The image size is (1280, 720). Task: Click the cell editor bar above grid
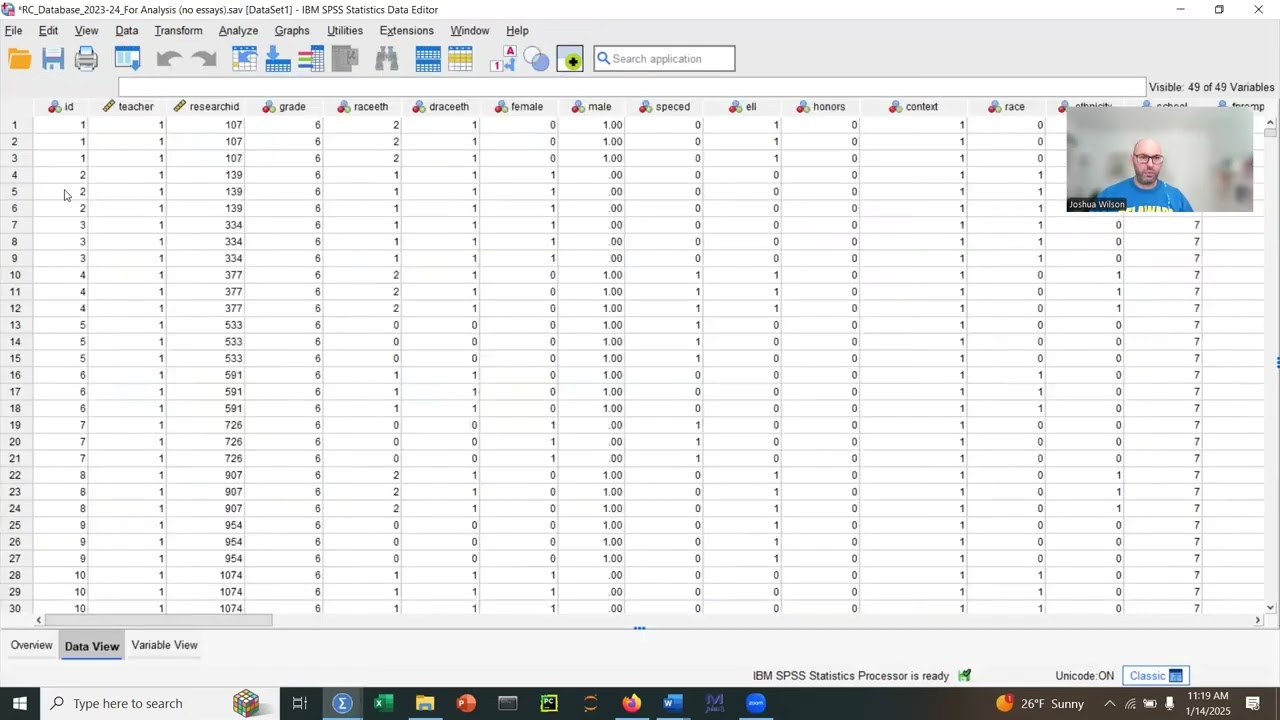(x=632, y=88)
